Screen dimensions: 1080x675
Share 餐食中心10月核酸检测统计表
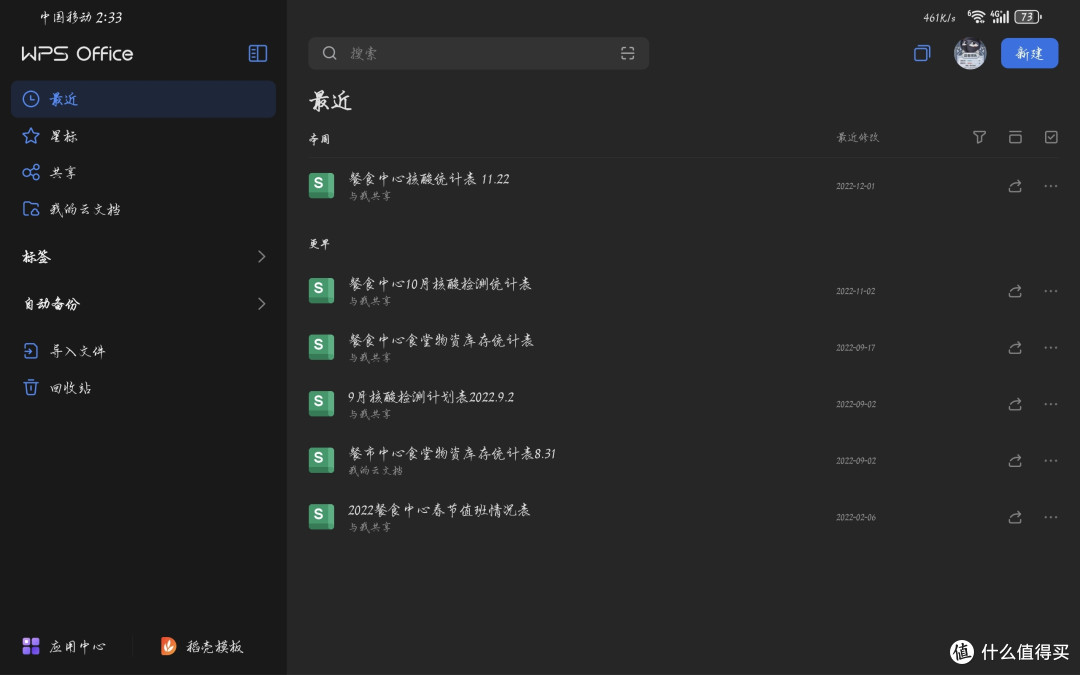[1015, 291]
